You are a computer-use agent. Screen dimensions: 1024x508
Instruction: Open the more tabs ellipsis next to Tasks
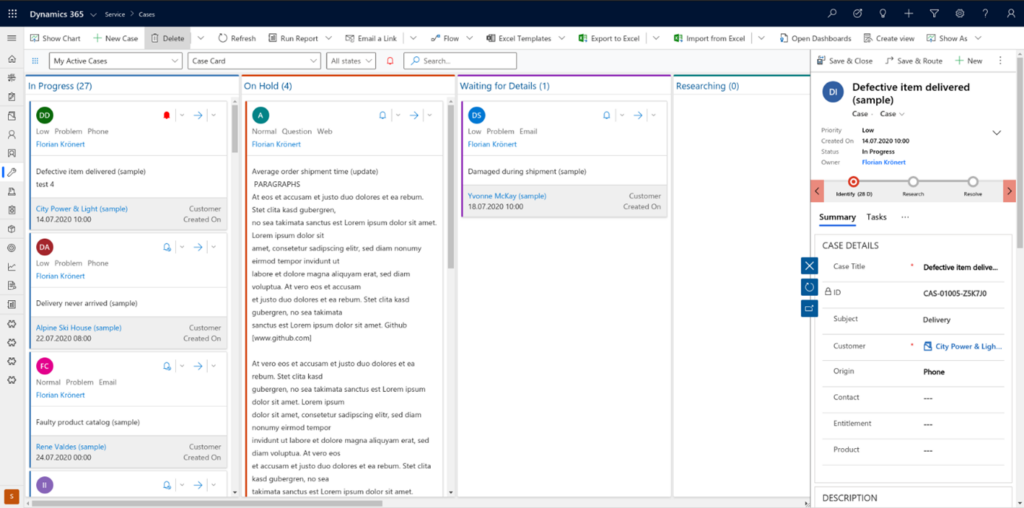[905, 217]
